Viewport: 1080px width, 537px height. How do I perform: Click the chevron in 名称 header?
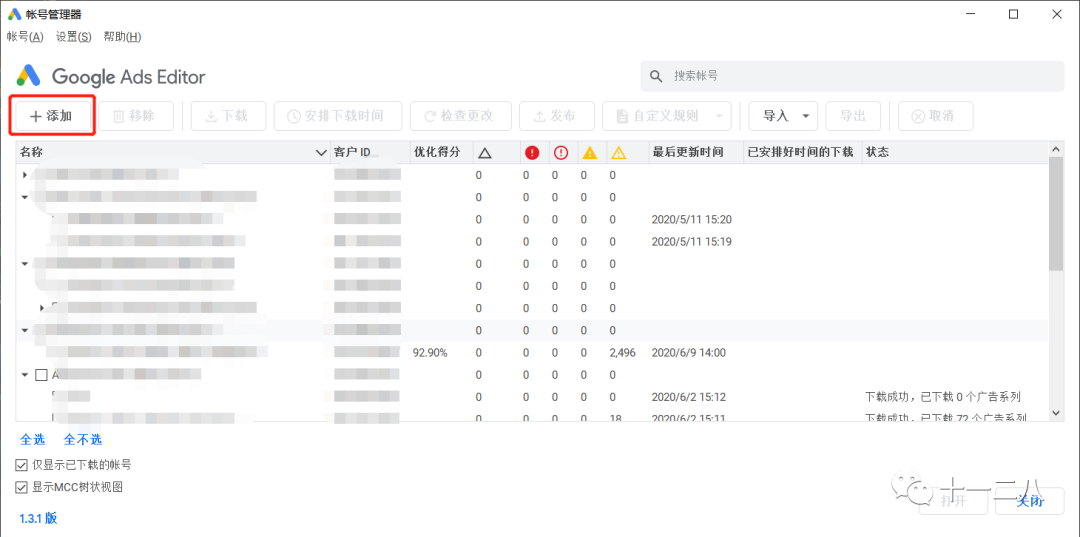[321, 153]
